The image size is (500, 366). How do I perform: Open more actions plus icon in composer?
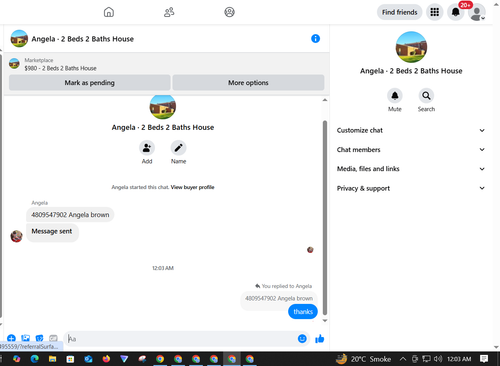tap(11, 339)
